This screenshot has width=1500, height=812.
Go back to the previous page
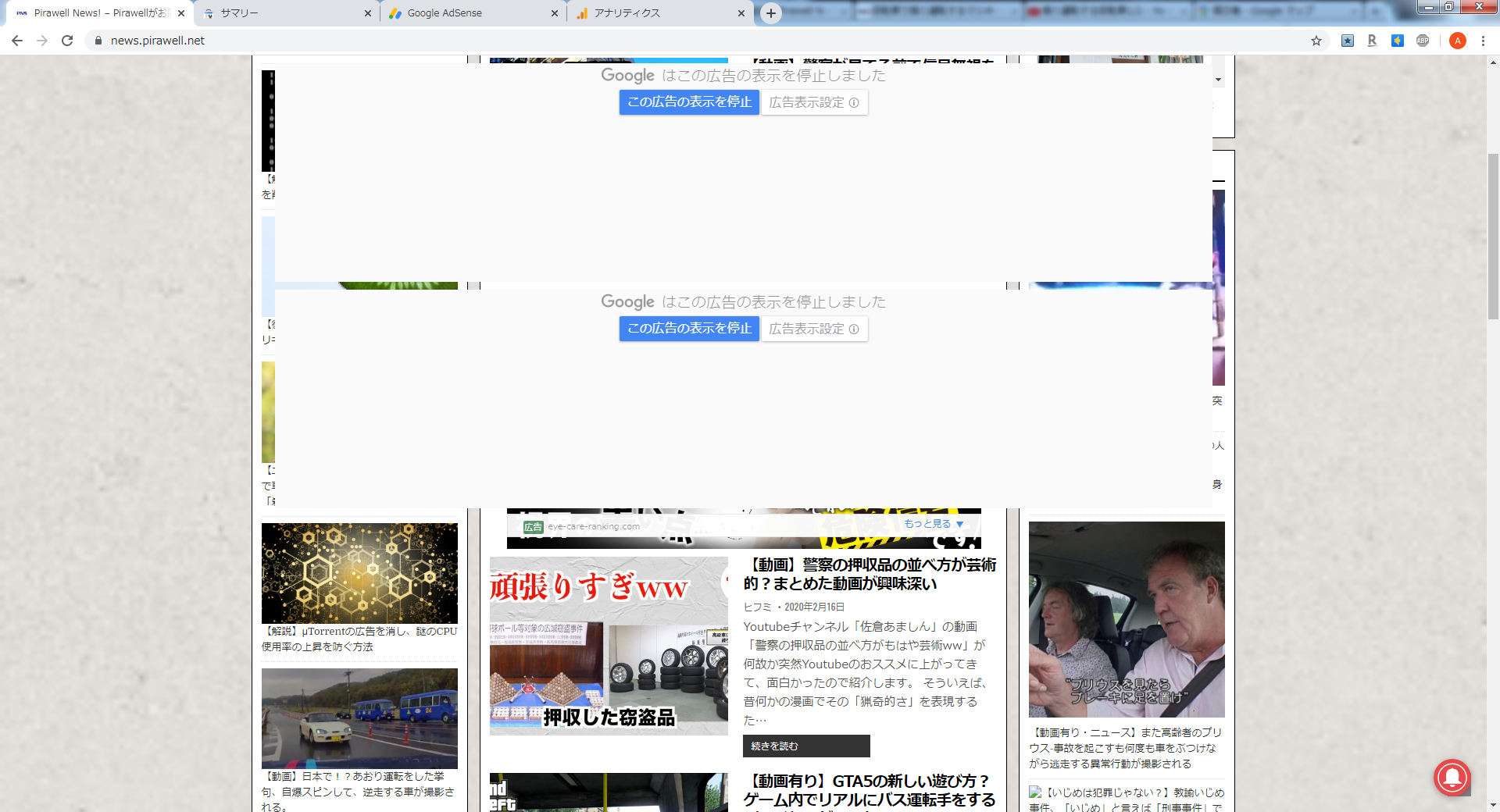coord(17,41)
